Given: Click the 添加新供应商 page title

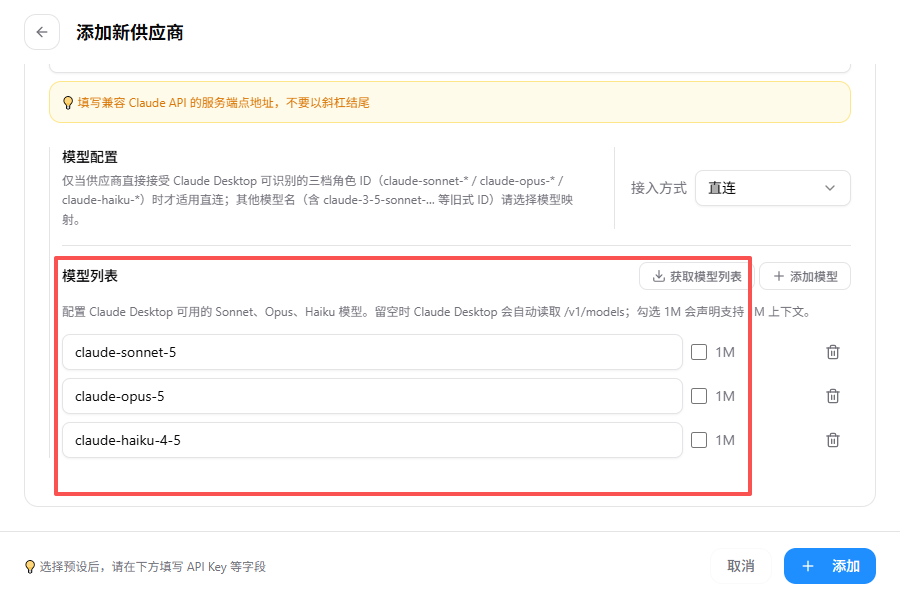Looking at the screenshot, I should pyautogui.click(x=130, y=33).
